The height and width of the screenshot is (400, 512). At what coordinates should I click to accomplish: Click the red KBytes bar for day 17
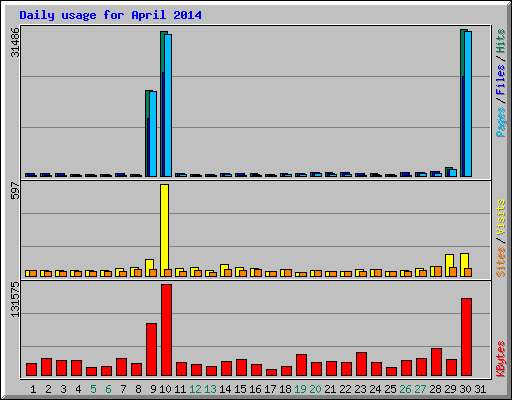coord(271,372)
